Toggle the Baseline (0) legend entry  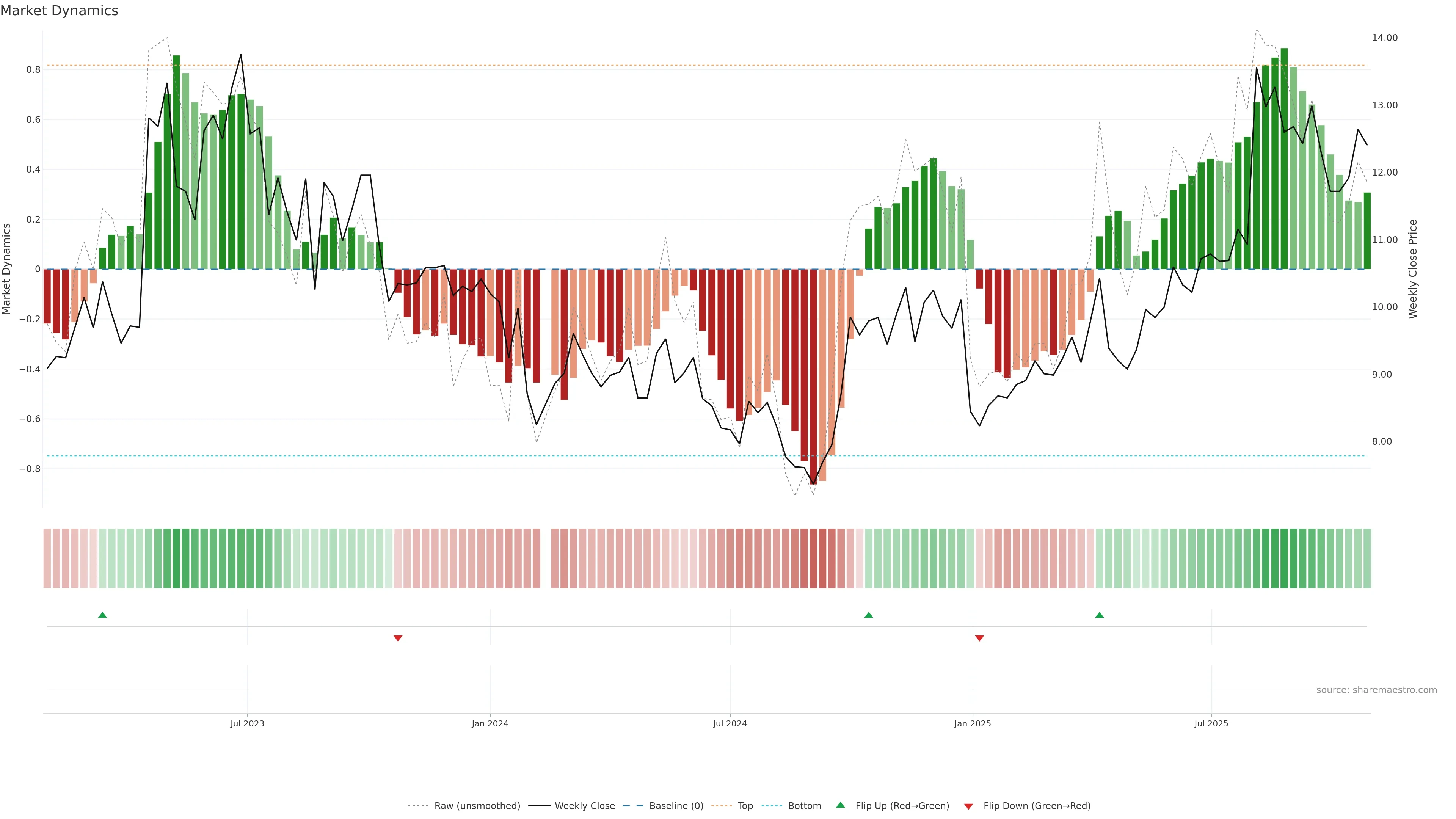tap(676, 806)
